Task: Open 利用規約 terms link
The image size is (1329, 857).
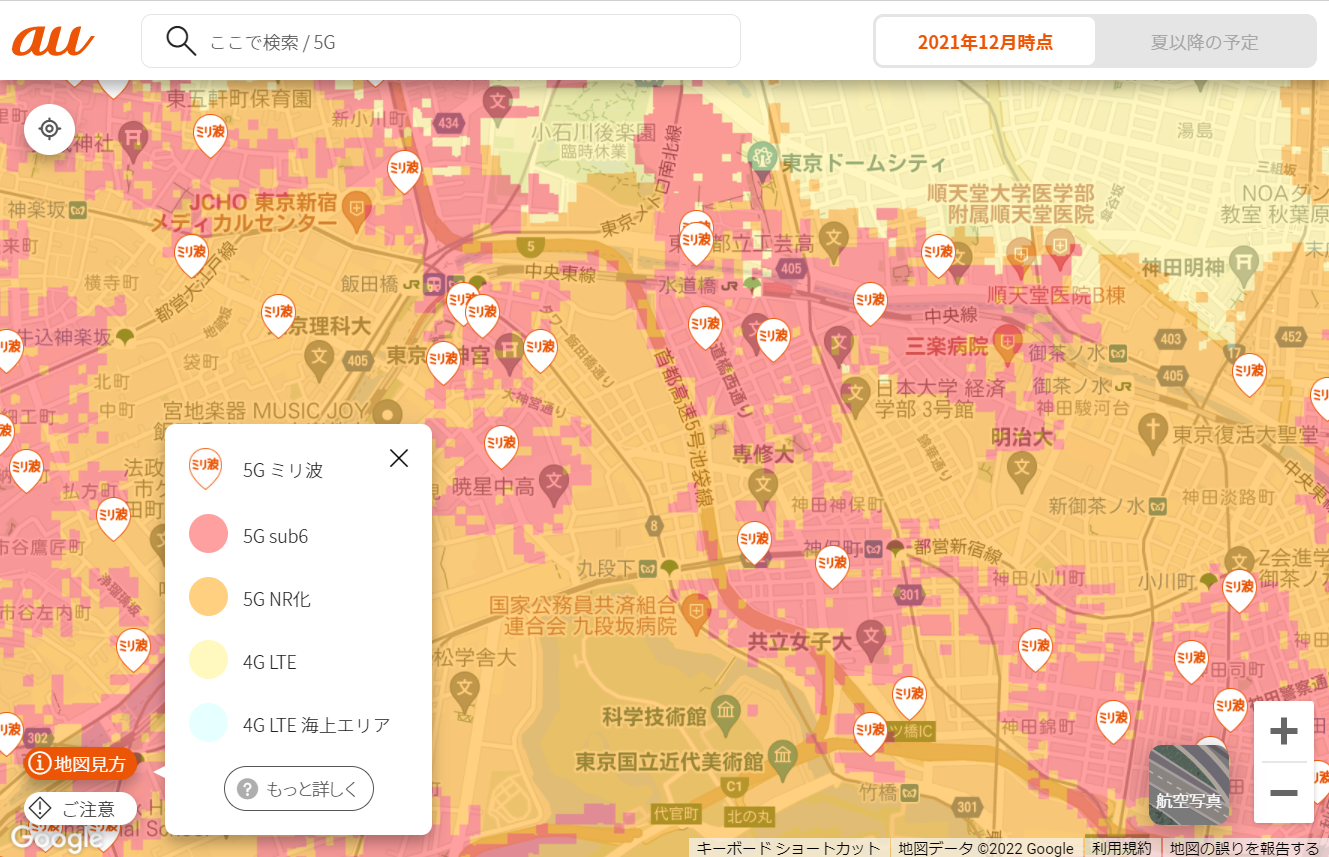Action: click(1122, 848)
